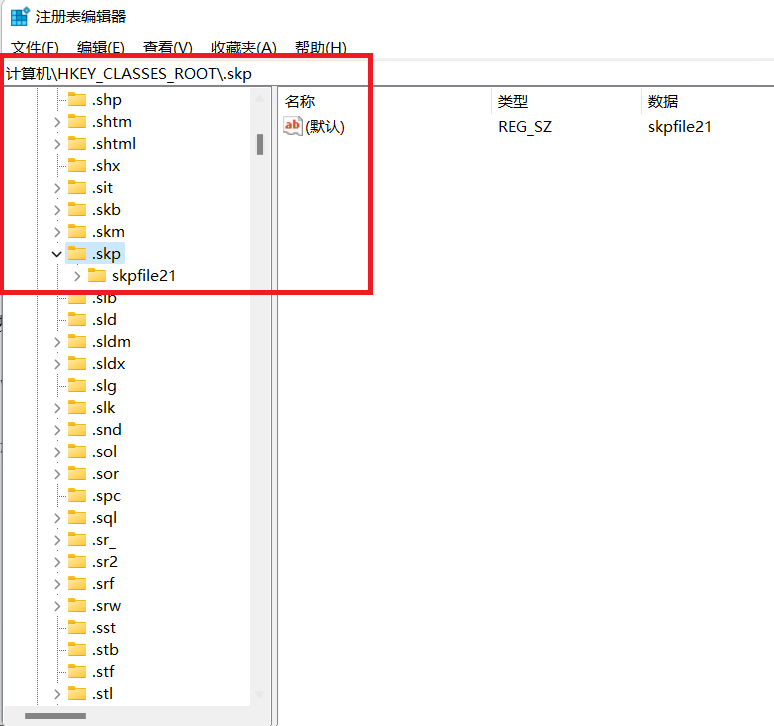Screen dimensions: 774x726
Task: Select the .sql folder icon
Action: point(77,518)
